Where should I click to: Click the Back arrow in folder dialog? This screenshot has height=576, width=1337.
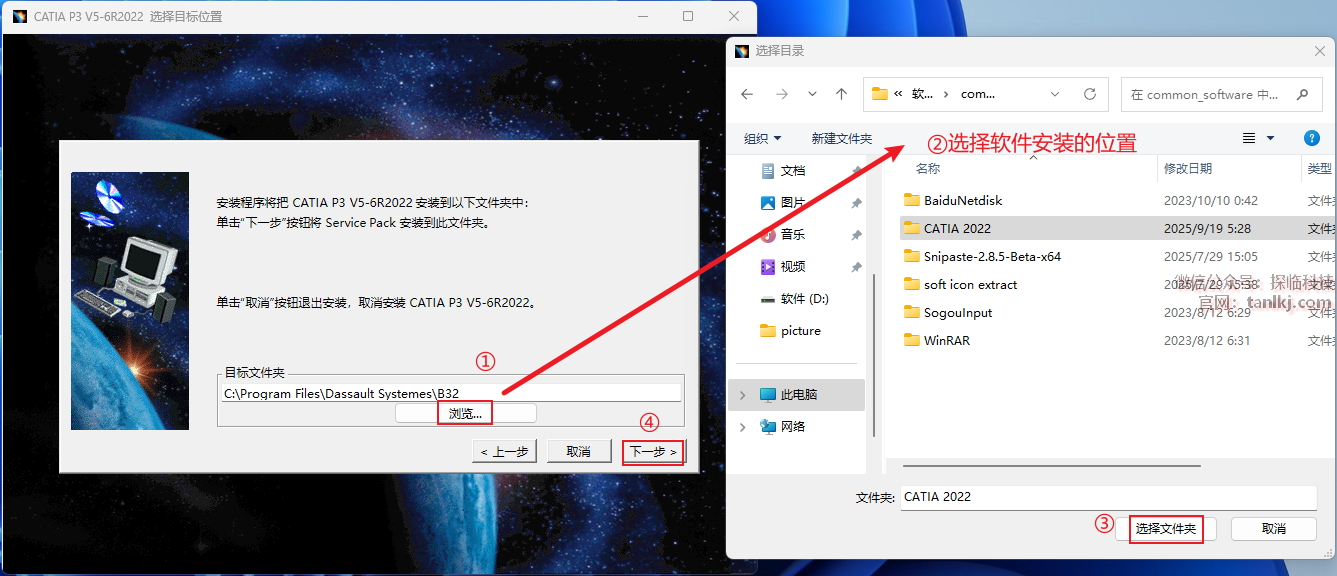click(x=747, y=94)
